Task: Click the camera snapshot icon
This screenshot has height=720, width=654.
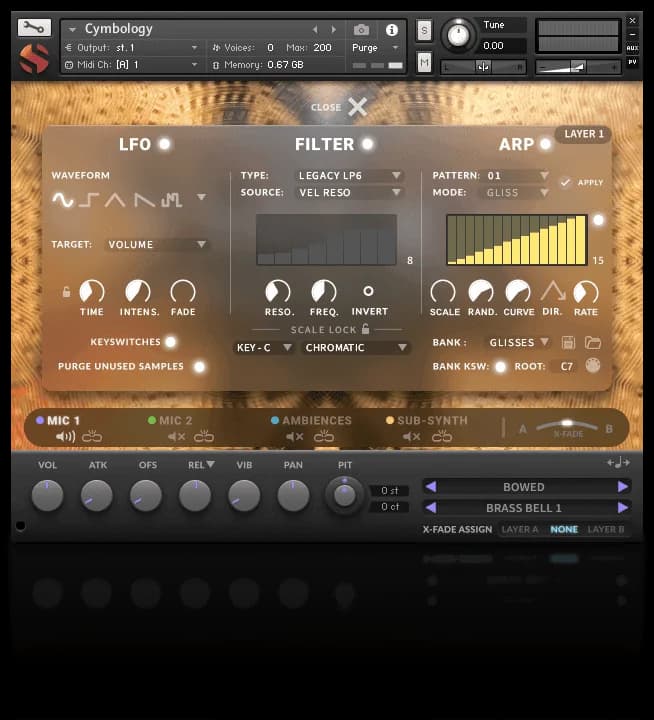Action: coord(361,30)
